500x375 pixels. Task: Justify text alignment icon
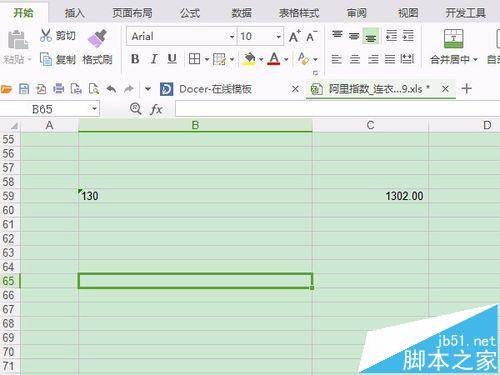[390, 59]
